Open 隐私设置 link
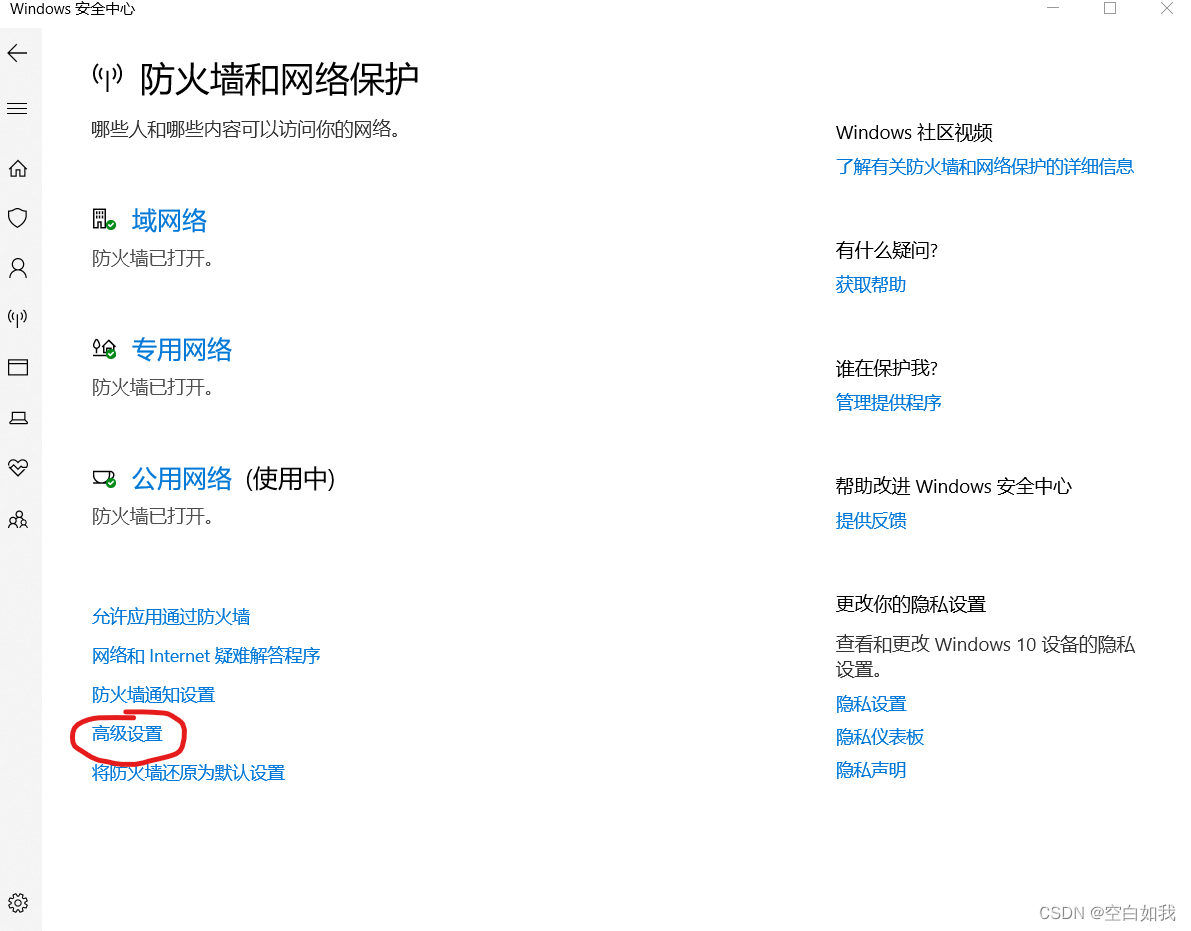Image resolution: width=1191 pixels, height=931 pixels. tap(870, 704)
